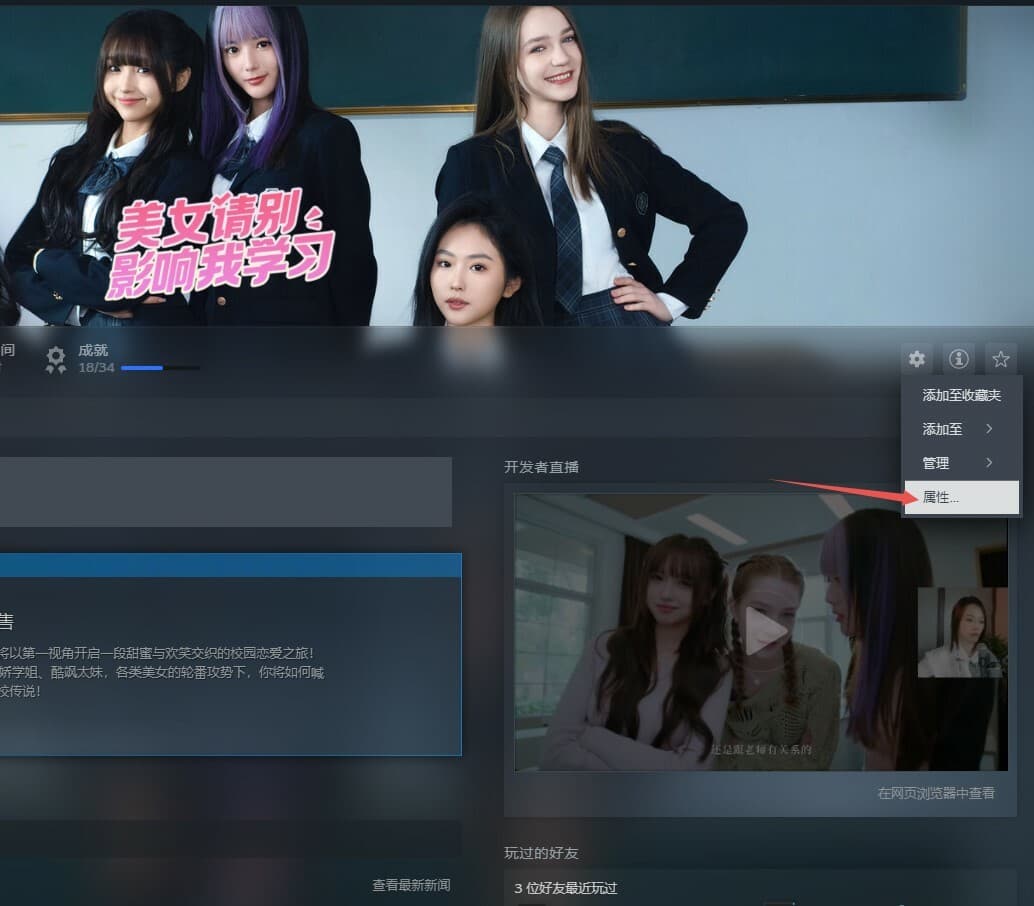This screenshot has width=1034, height=906.
Task: Click the achievements badge icon
Action: [x=56, y=359]
